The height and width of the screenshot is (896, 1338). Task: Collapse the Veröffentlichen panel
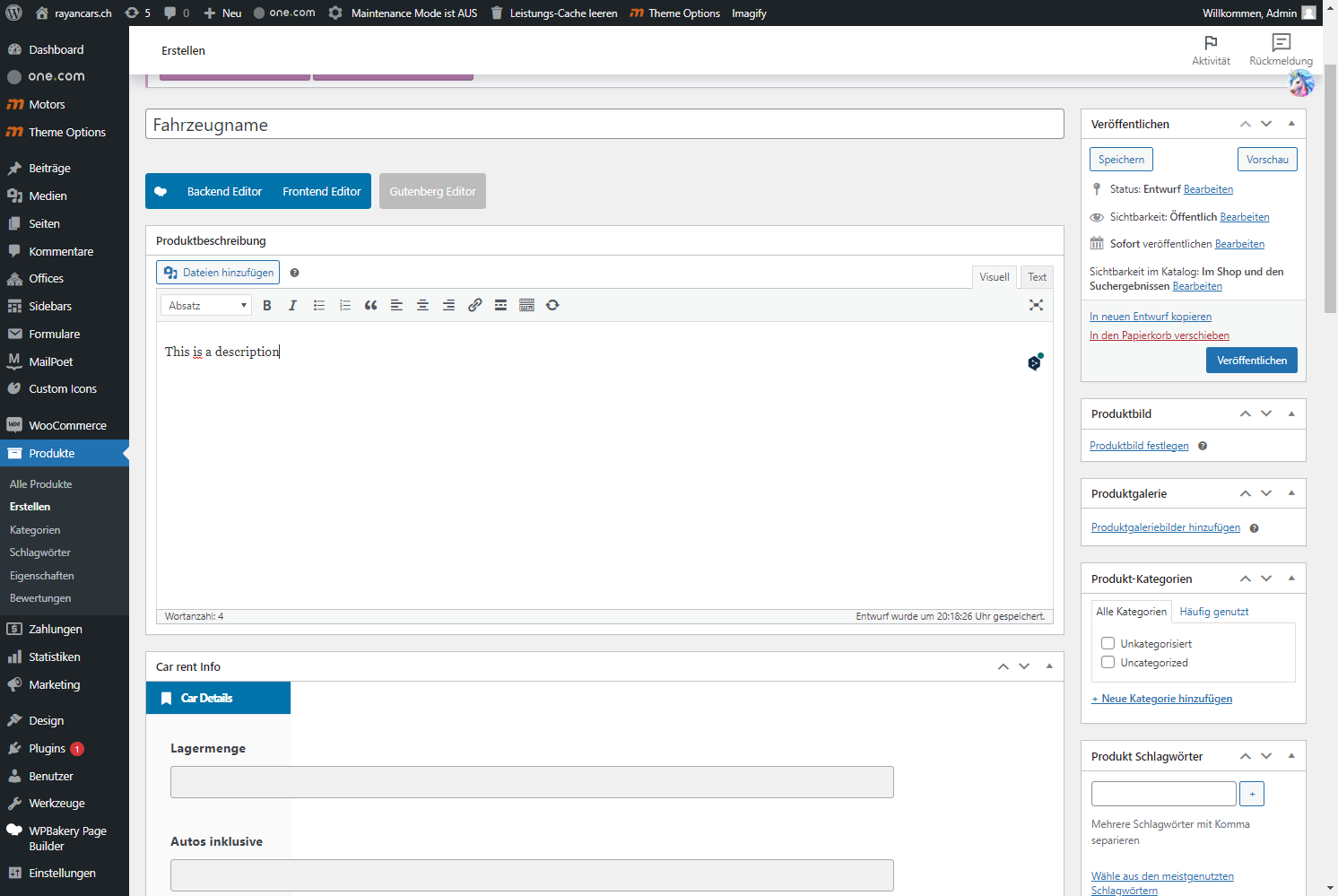click(1291, 124)
